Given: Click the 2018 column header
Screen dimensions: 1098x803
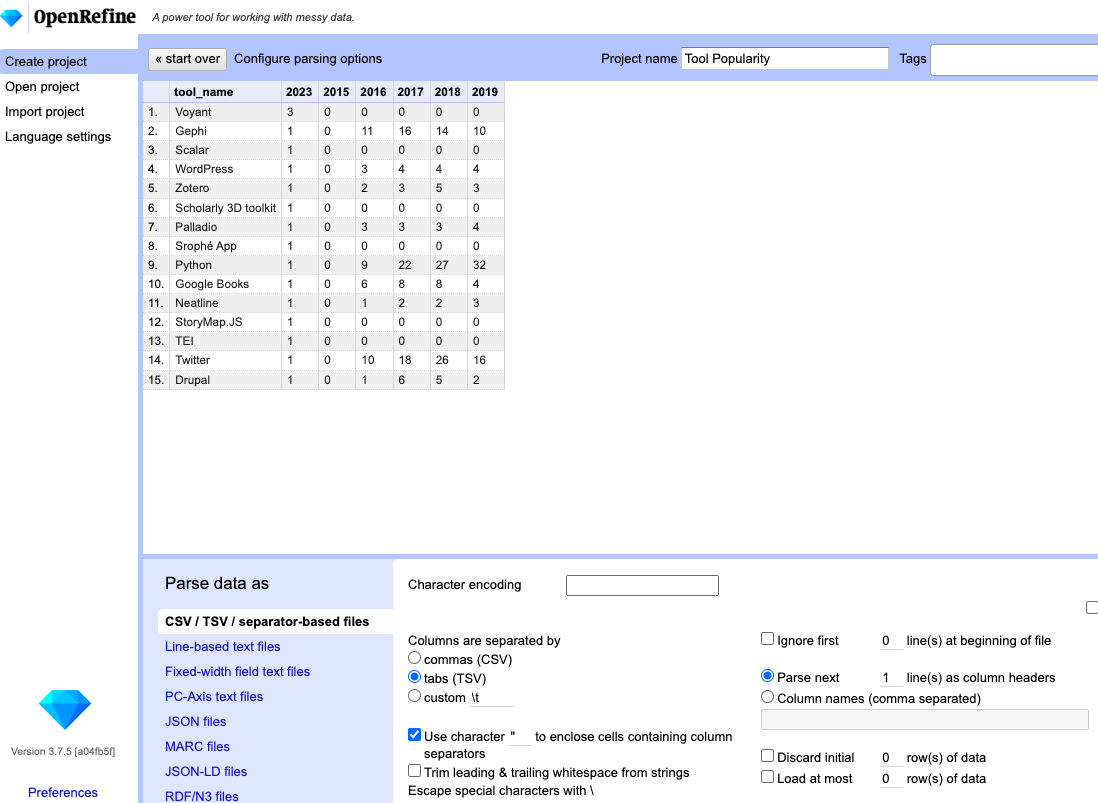Looking at the screenshot, I should 447,92.
